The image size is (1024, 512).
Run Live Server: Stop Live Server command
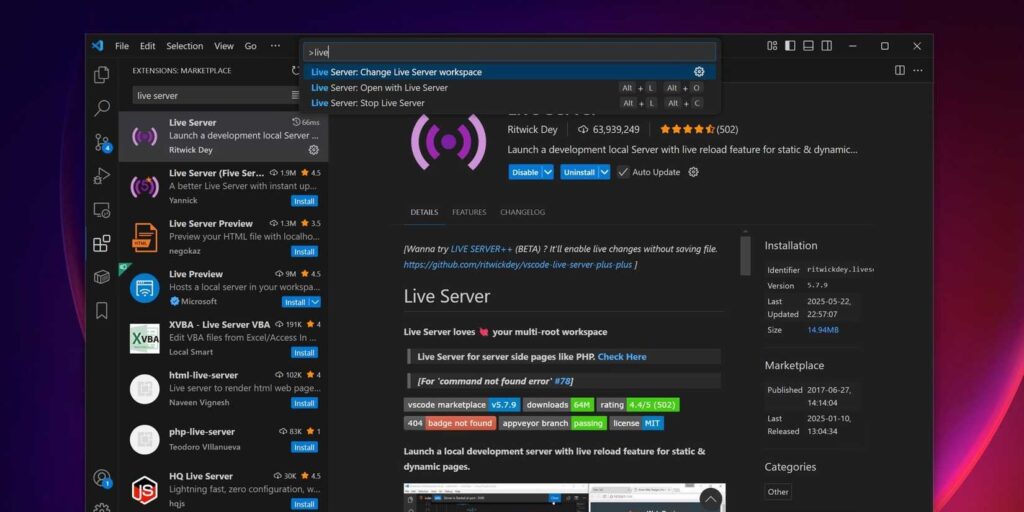tap(509, 103)
